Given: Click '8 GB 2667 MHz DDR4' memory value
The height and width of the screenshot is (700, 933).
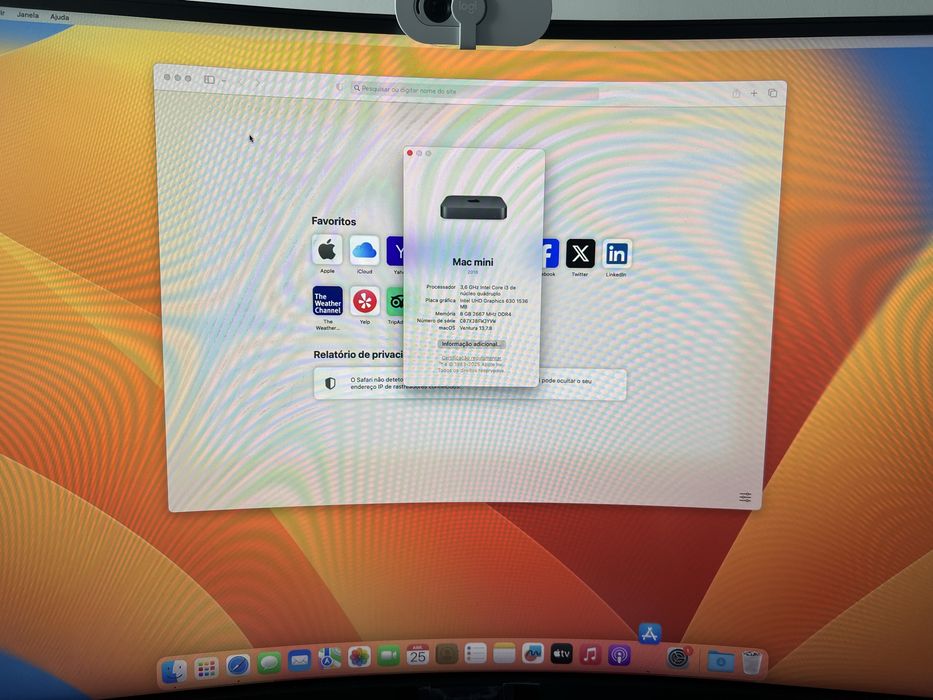Looking at the screenshot, I should (486, 314).
